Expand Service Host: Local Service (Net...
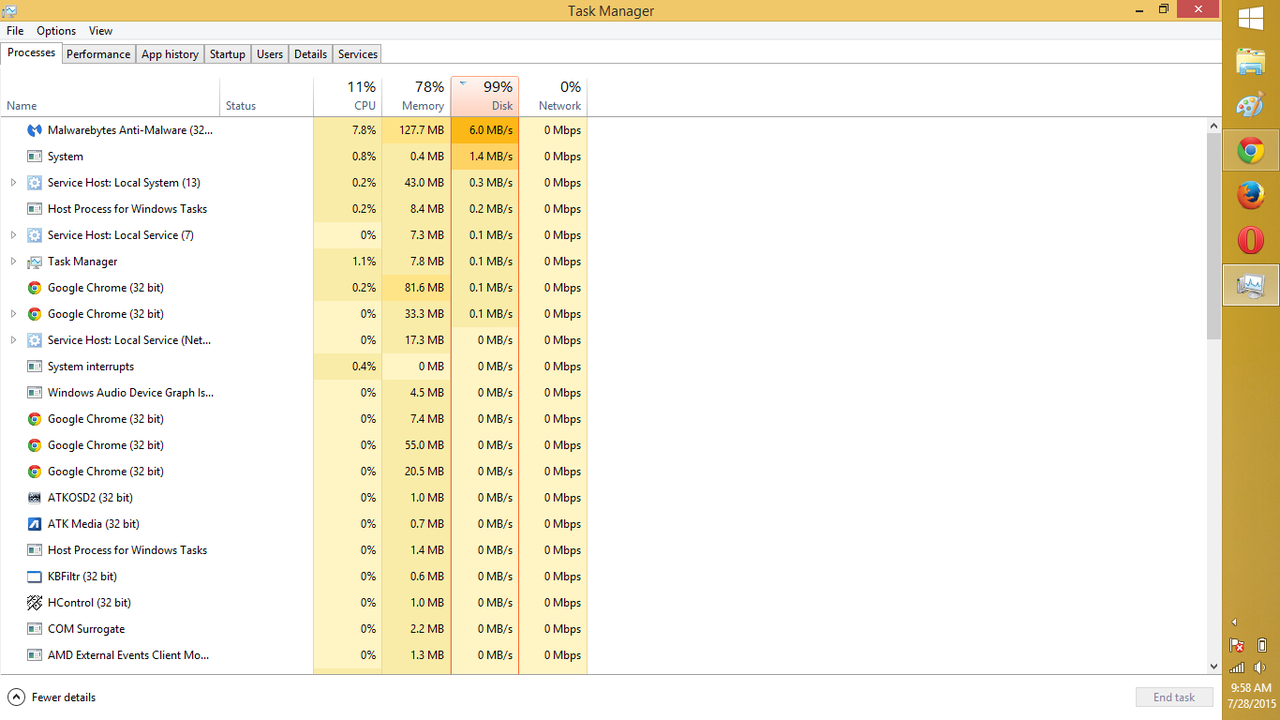The image size is (1280, 720). (x=13, y=340)
